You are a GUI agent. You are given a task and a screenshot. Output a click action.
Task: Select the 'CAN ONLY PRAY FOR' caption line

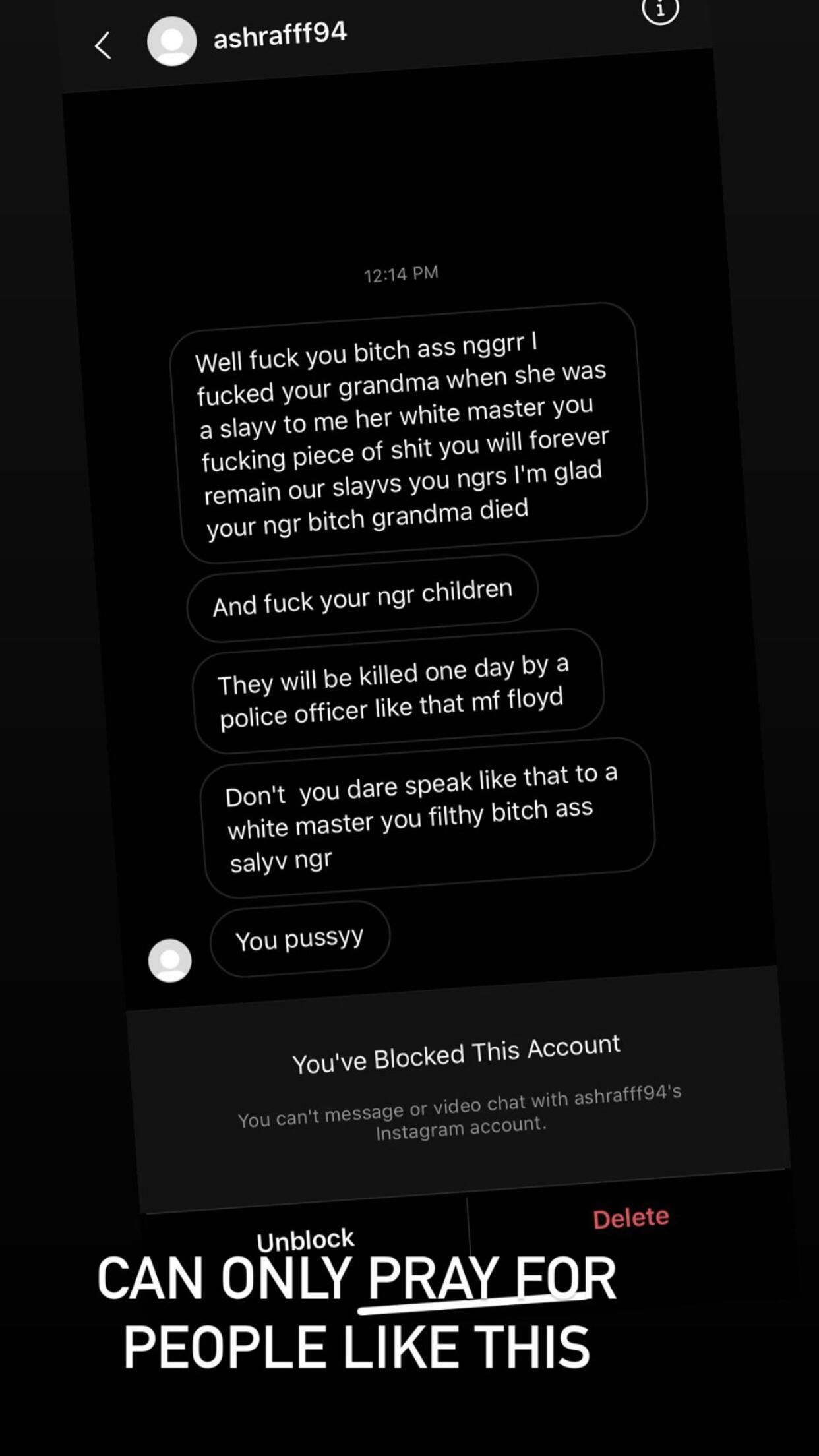(x=356, y=1279)
